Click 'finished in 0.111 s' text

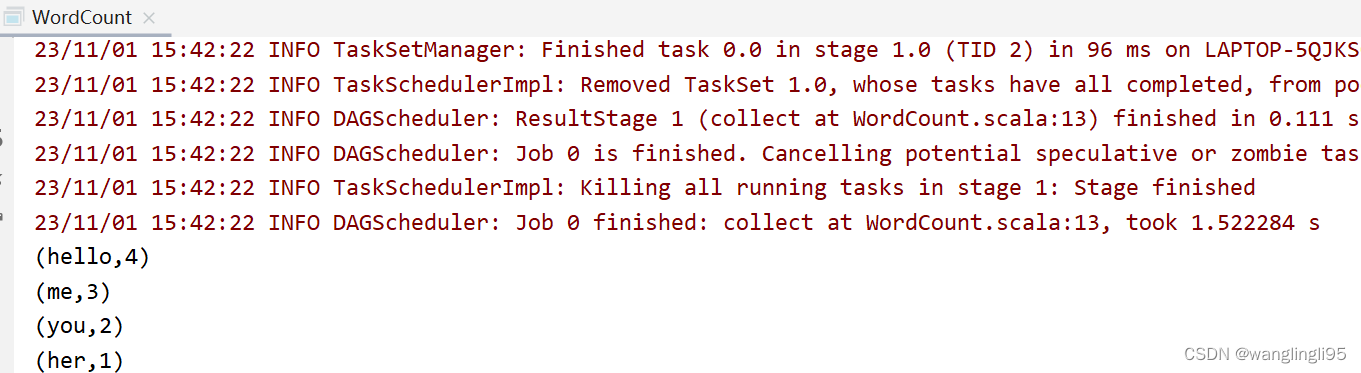pyautogui.click(x=1237, y=119)
